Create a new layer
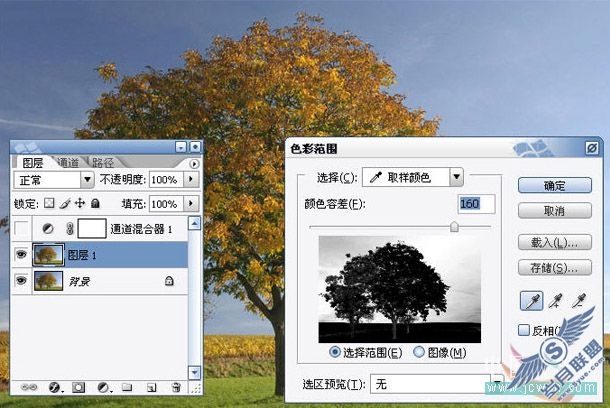Viewport: 610px width, 408px height. [x=151, y=387]
